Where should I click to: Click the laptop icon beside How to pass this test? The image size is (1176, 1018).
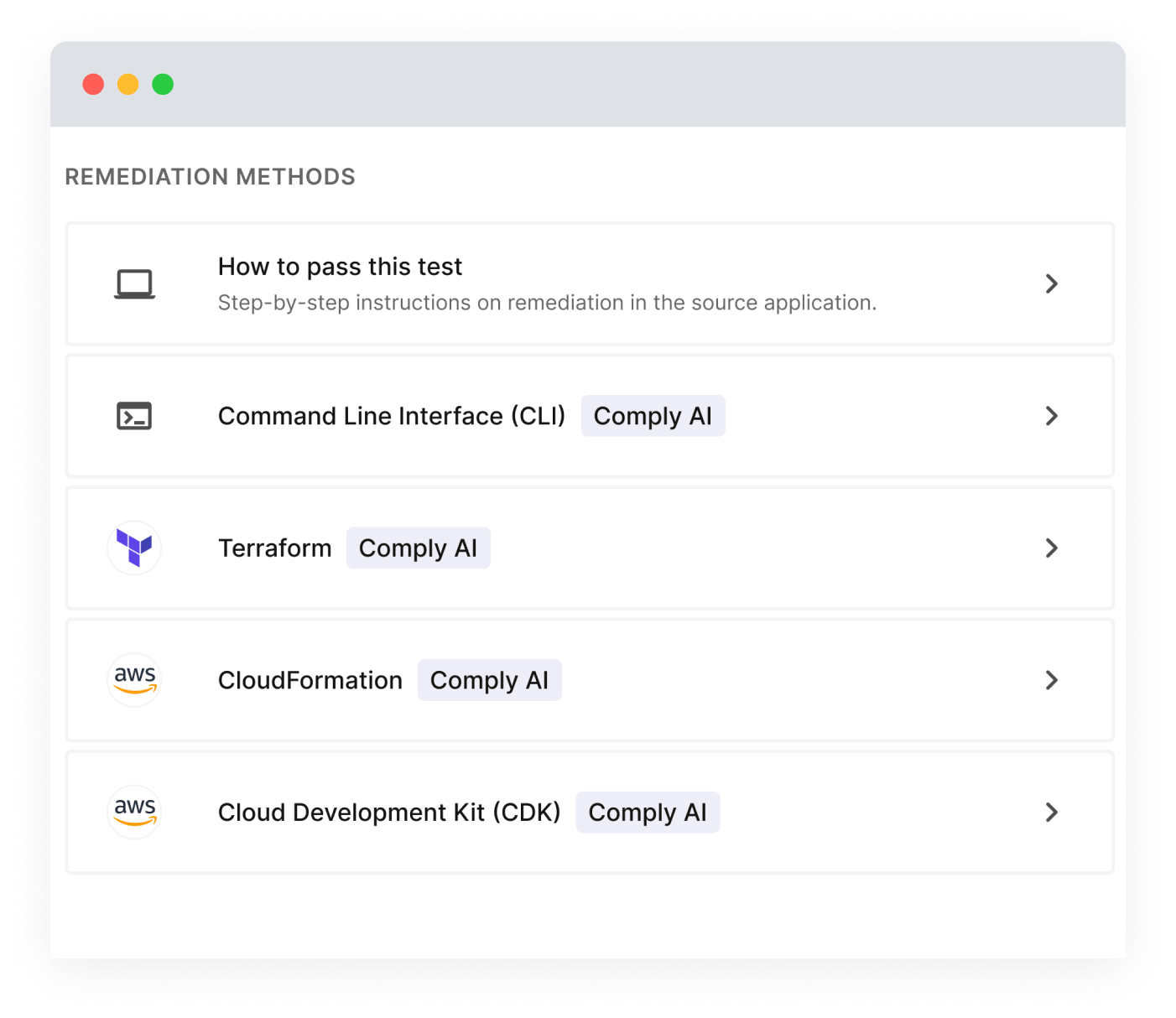134,284
